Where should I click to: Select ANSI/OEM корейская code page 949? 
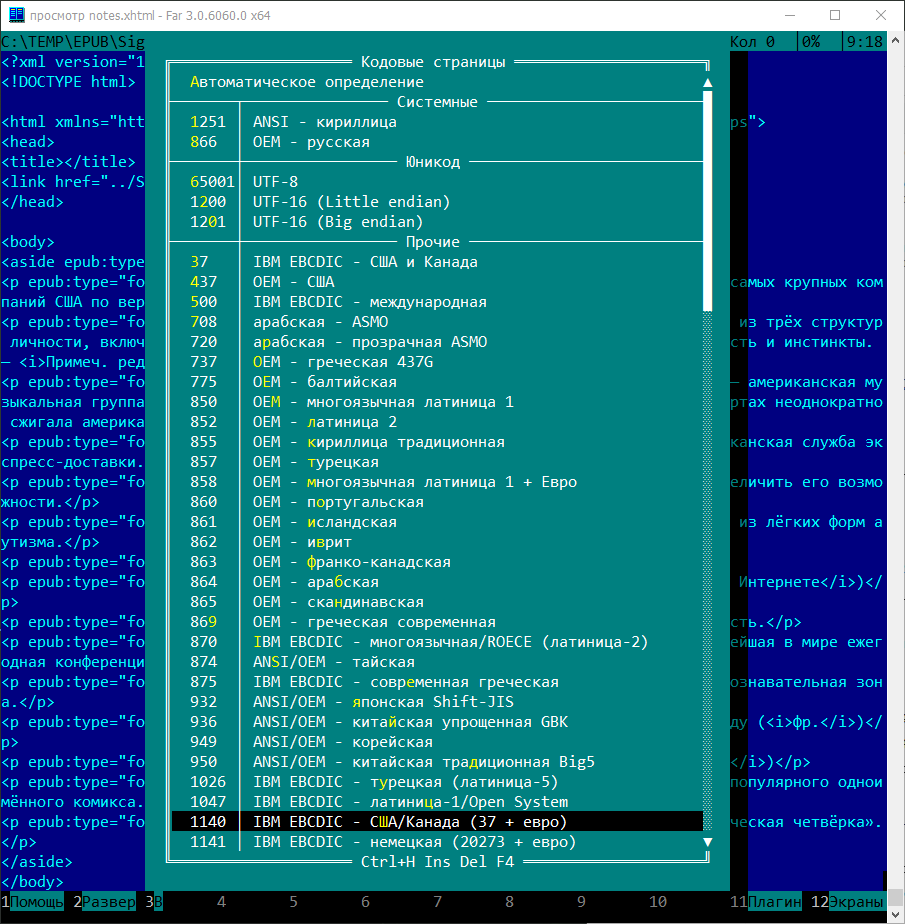click(437, 743)
